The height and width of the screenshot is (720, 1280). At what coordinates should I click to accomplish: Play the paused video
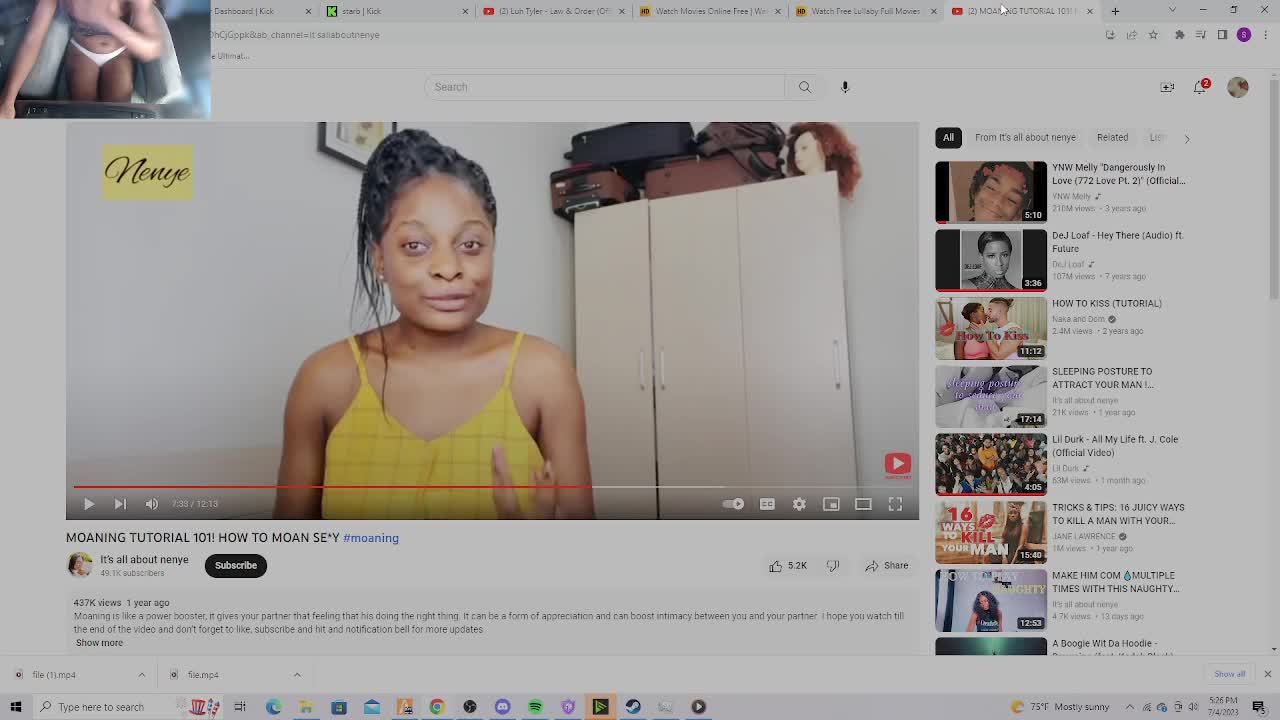point(88,504)
